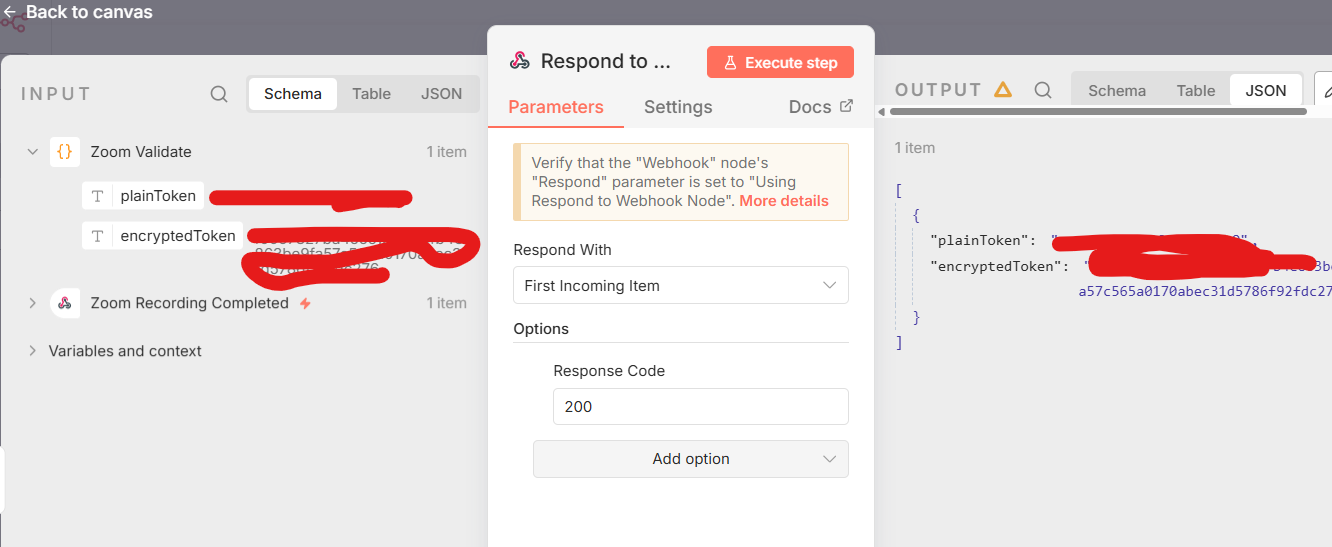Switch INPUT view to Table
Screen dimensions: 1332x547
[371, 94]
